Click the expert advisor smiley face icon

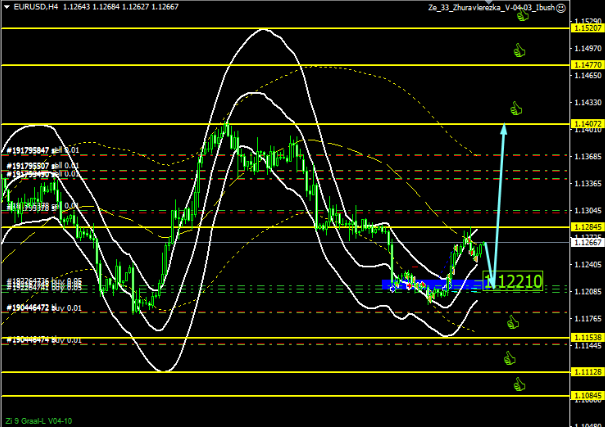562,8
